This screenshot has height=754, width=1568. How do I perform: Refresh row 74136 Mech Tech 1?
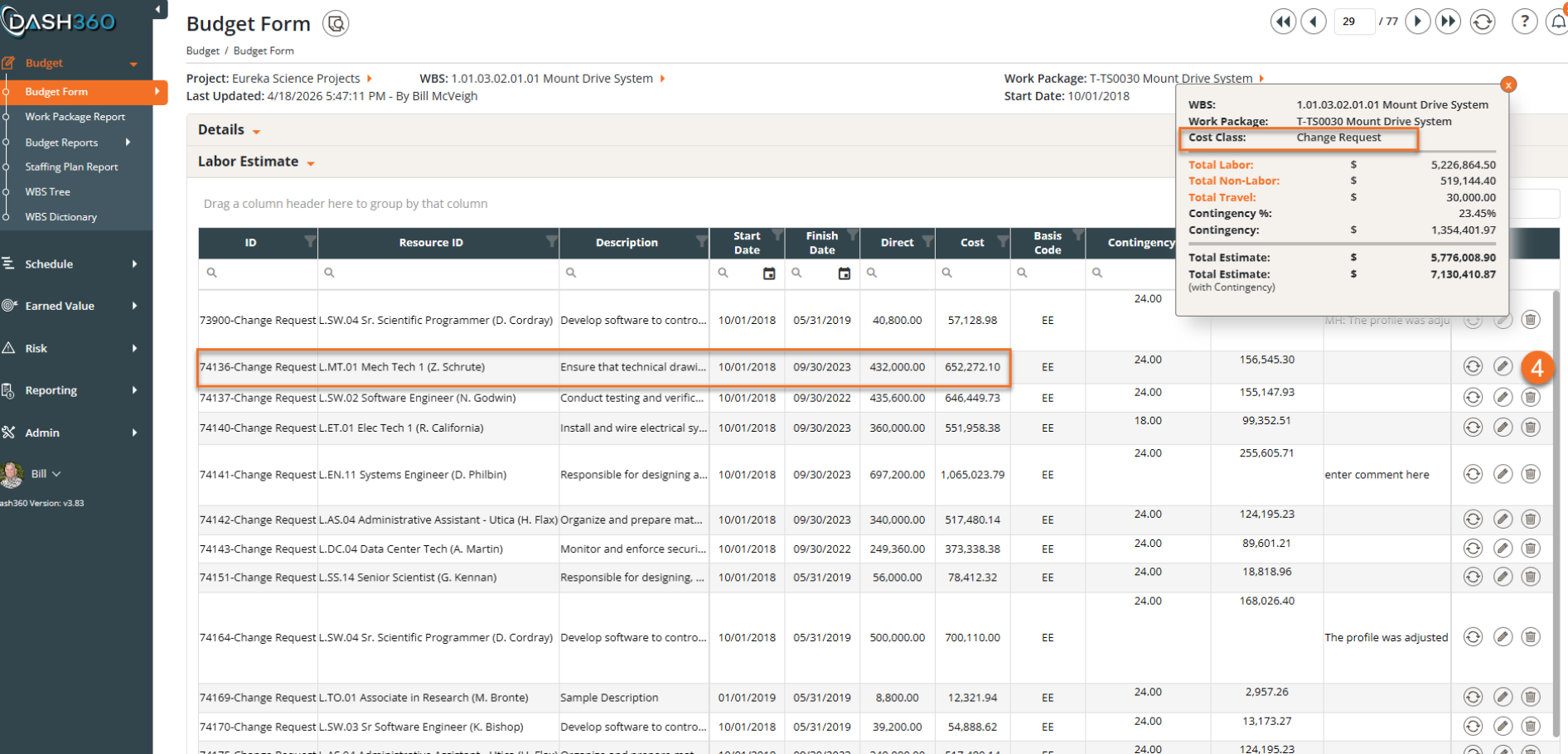click(1473, 366)
